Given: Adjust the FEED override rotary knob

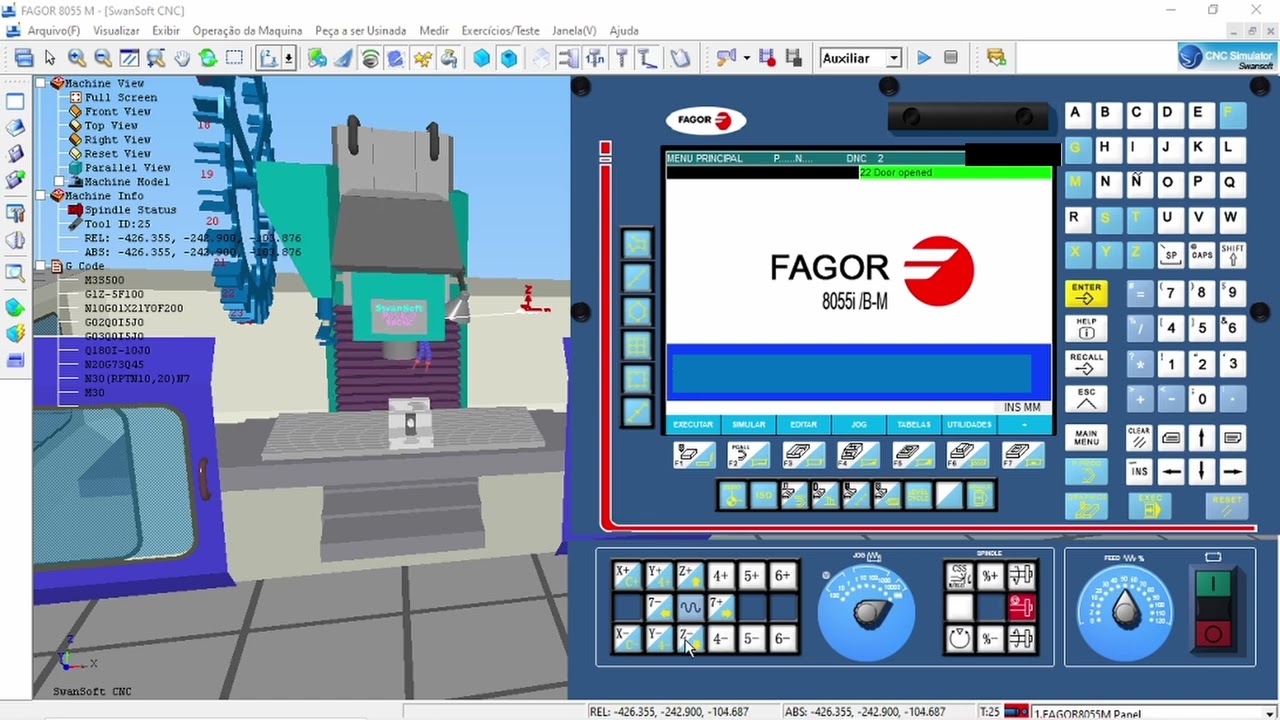Looking at the screenshot, I should [1125, 609].
